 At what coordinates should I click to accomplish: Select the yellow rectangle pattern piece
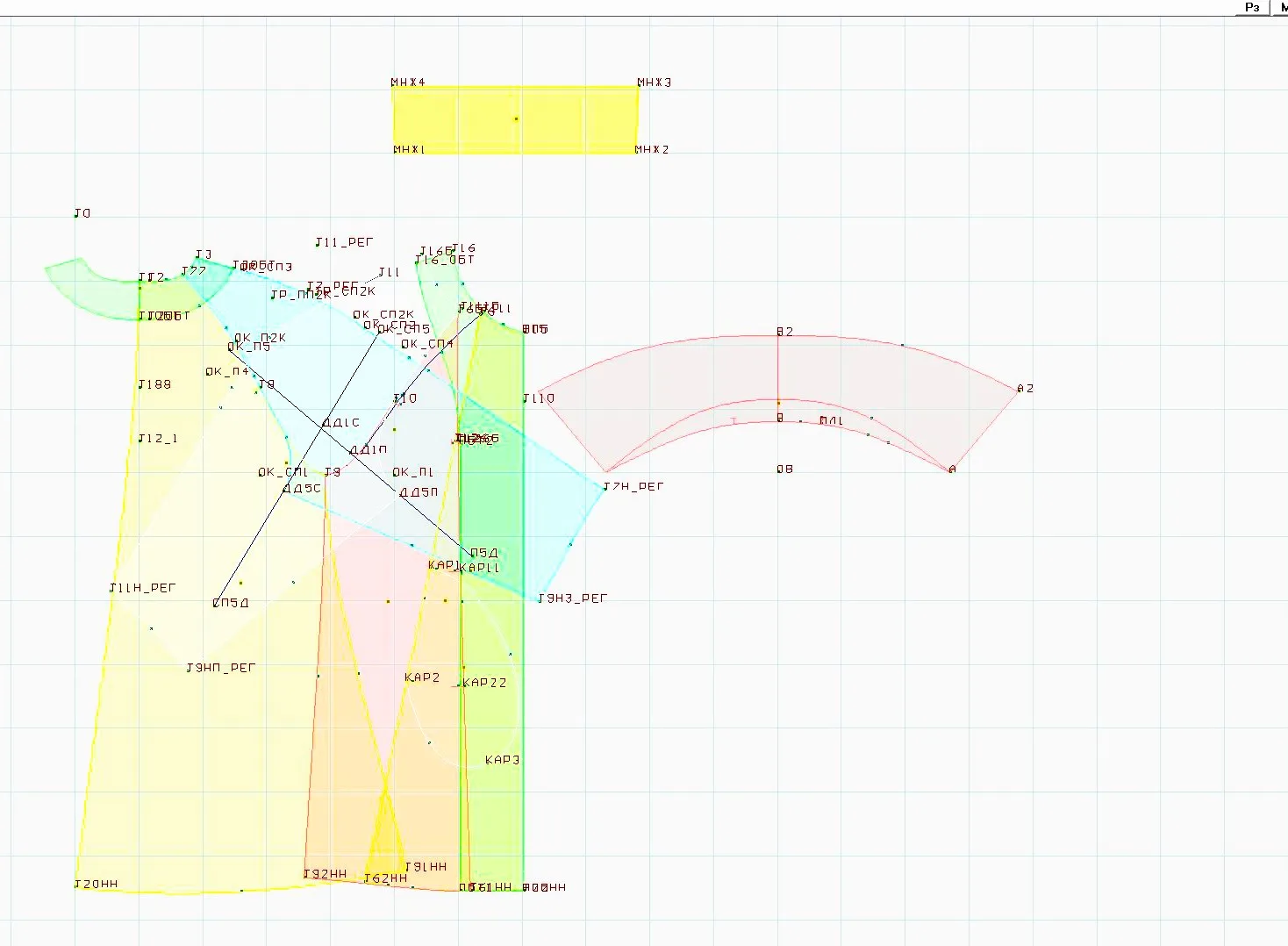tap(515, 119)
